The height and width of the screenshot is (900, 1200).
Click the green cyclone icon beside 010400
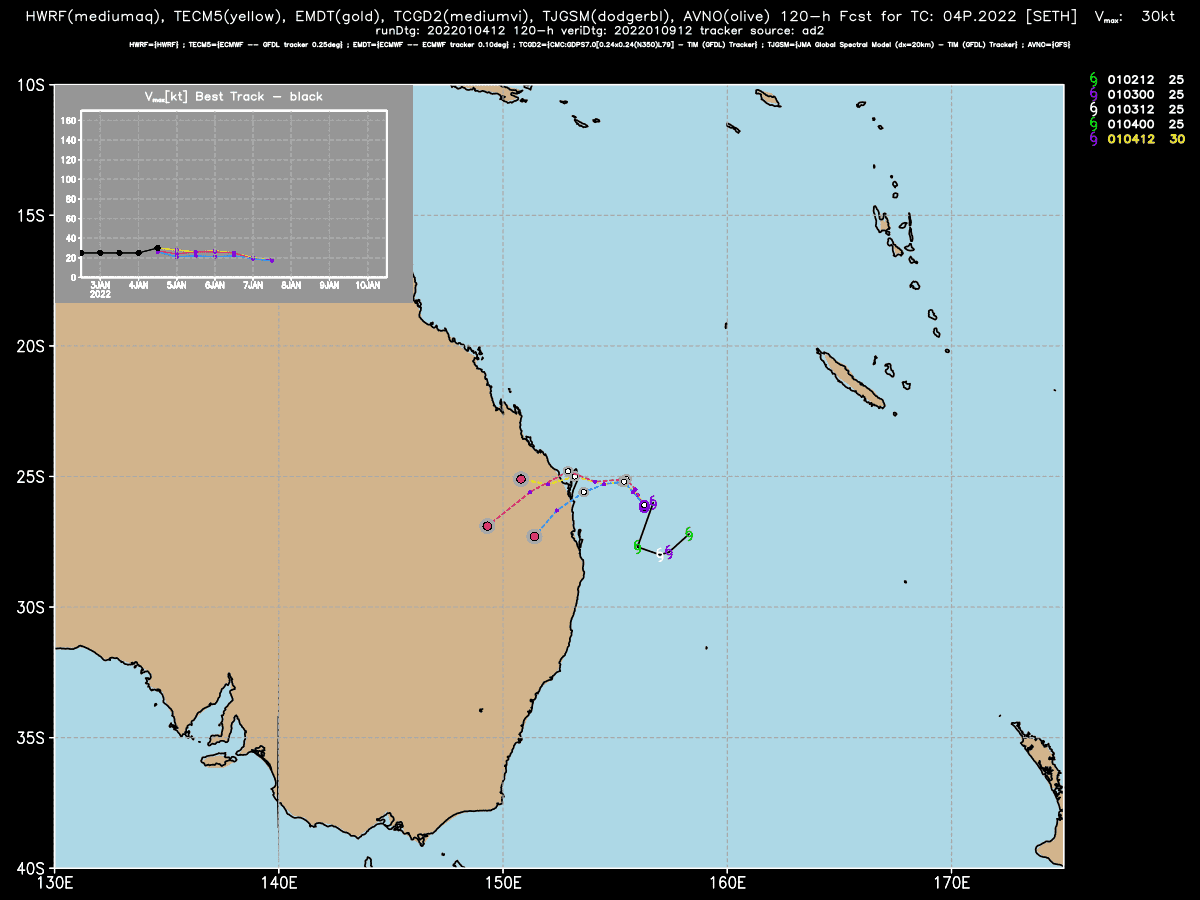click(1093, 124)
